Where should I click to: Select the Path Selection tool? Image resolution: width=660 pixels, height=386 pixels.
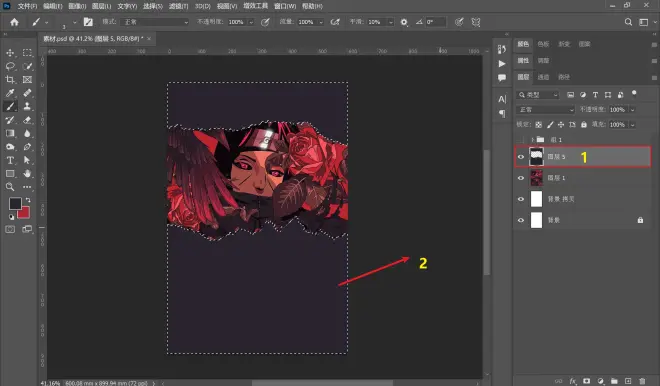[x=27, y=160]
